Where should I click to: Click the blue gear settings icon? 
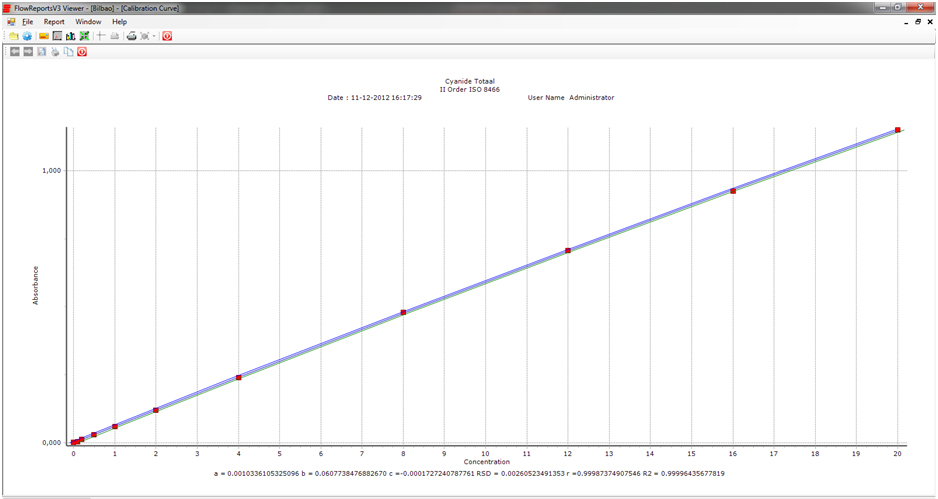coord(27,36)
